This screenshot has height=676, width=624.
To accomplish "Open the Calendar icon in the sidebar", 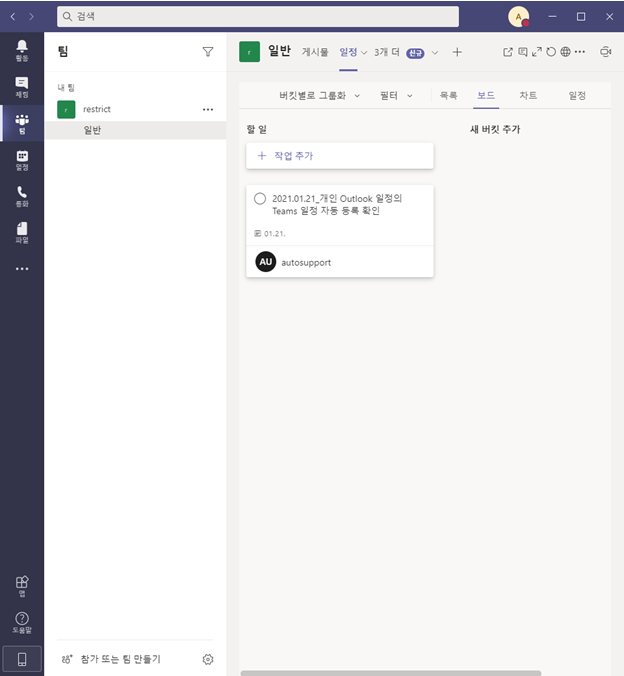I will point(22,160).
